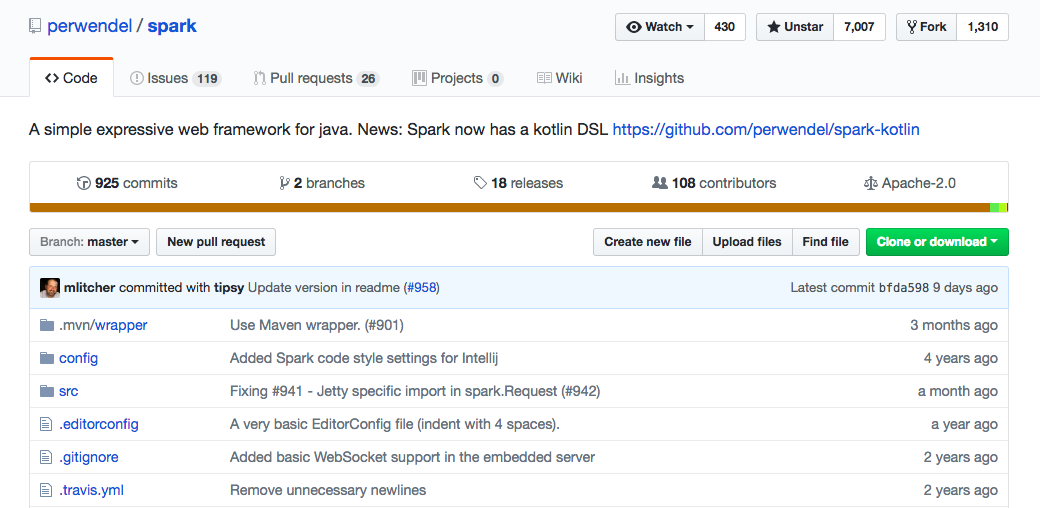Image resolution: width=1040 pixels, height=508 pixels.
Task: Open the Projects tab
Action: pyautogui.click(x=457, y=78)
